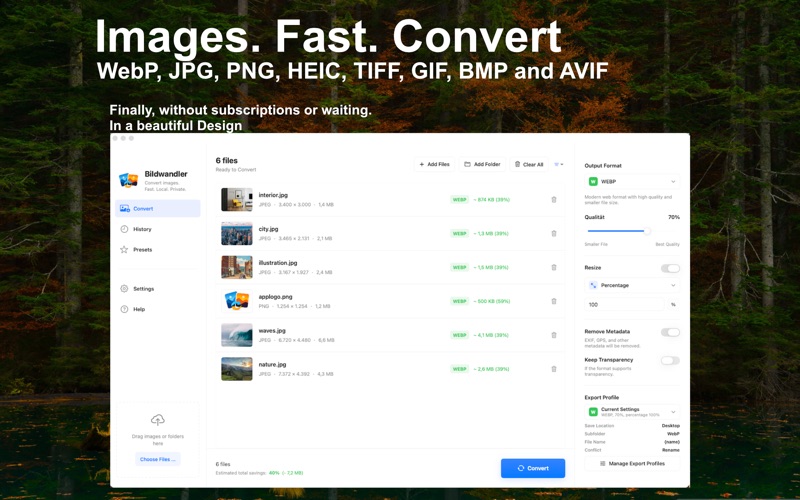Viewport: 800px width, 500px height.
Task: Click the nature.jpg file name
Action: pyautogui.click(x=272, y=364)
